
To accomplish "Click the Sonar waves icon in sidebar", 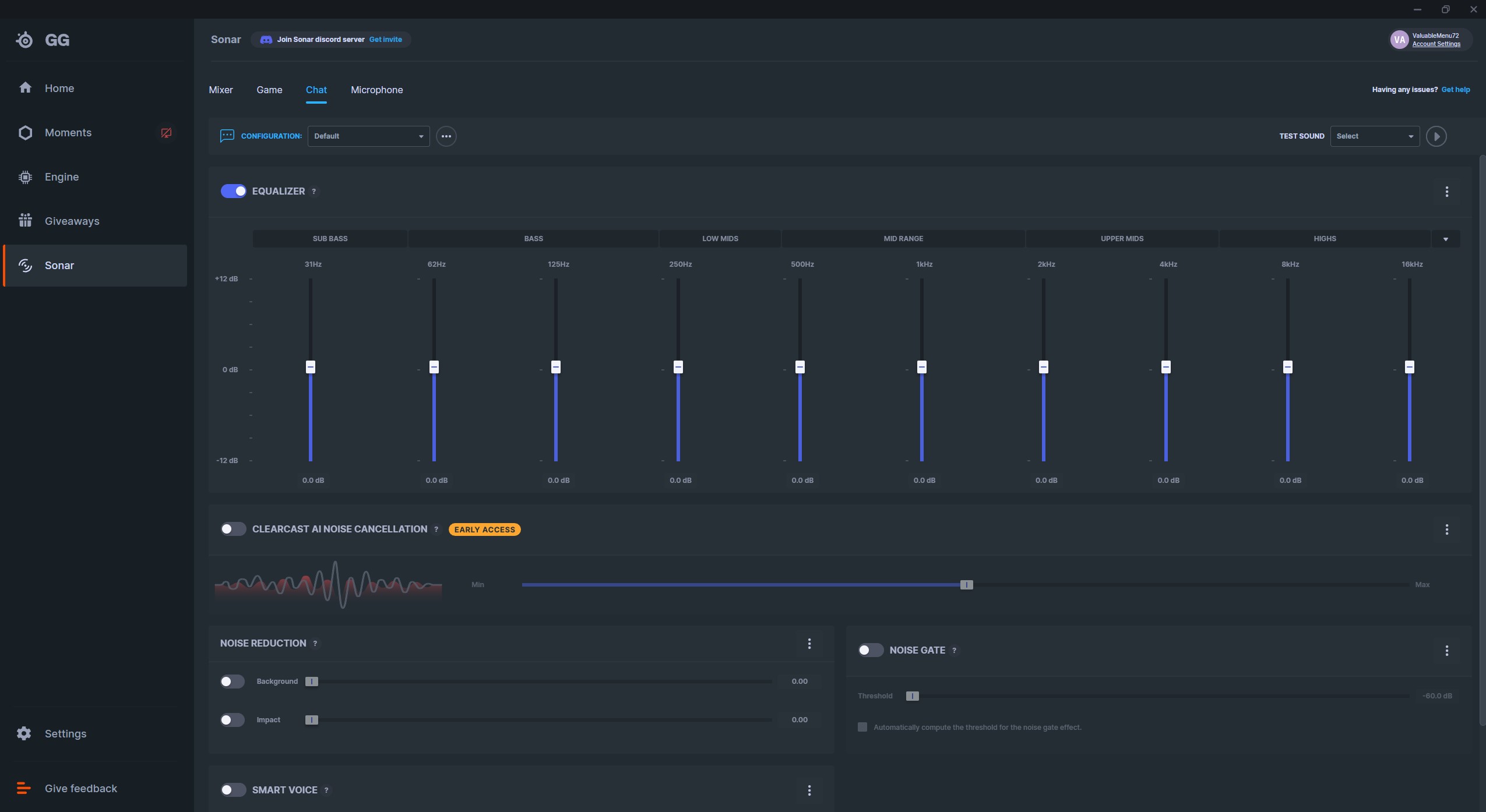I will coord(25,265).
